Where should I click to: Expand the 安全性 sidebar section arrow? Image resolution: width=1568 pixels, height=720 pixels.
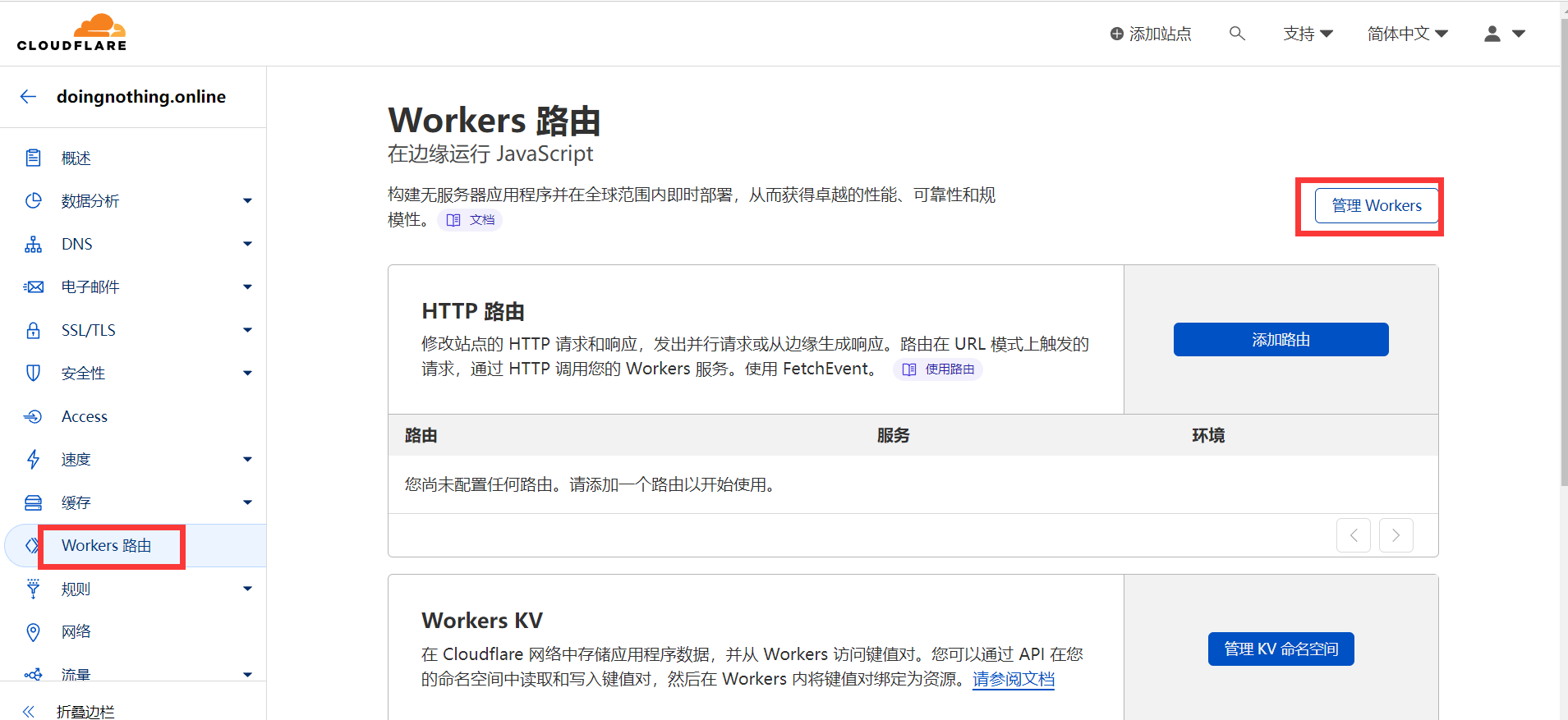click(x=247, y=374)
